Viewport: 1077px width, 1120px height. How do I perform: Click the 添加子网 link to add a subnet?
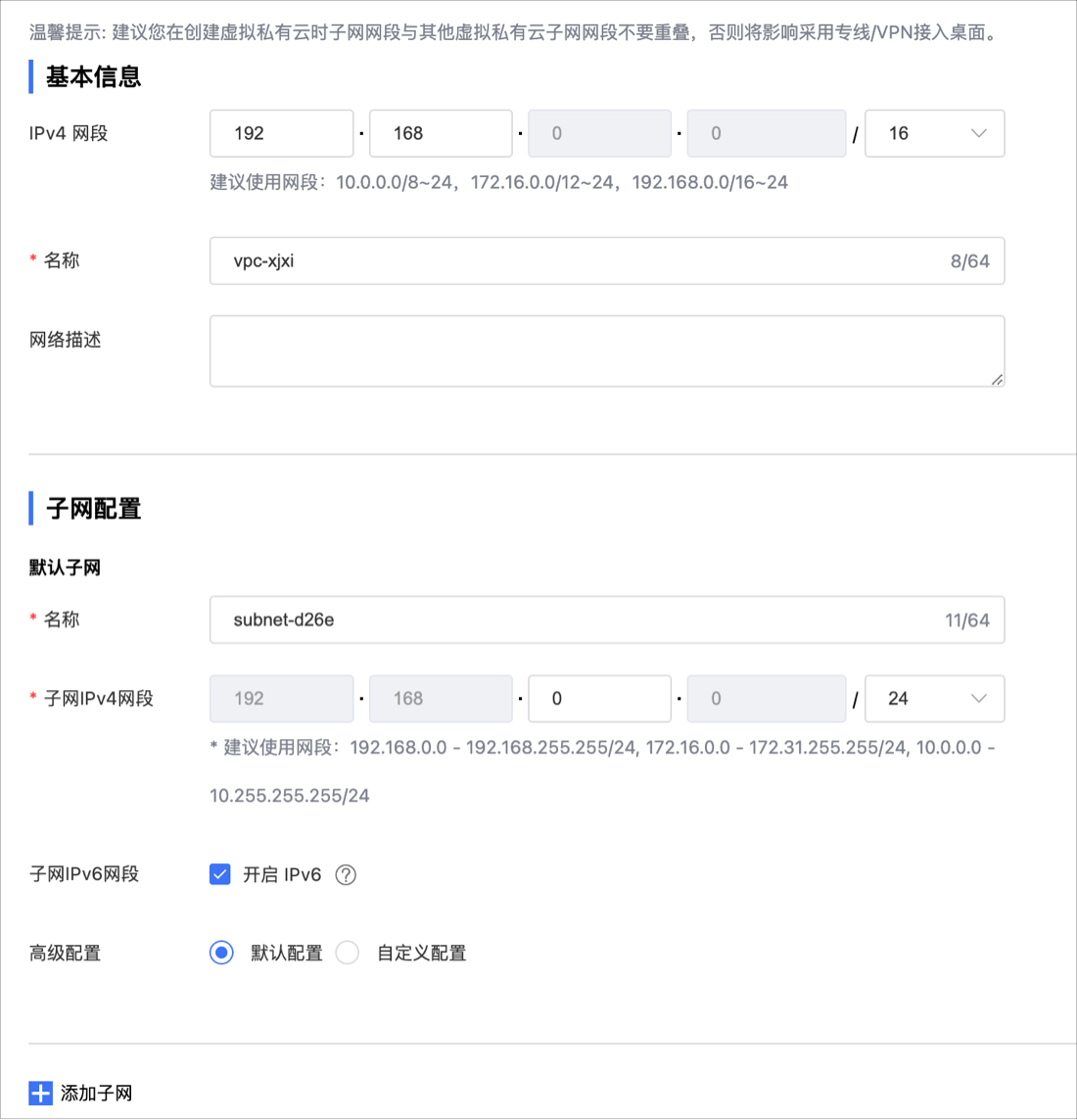pyautogui.click(x=95, y=1093)
